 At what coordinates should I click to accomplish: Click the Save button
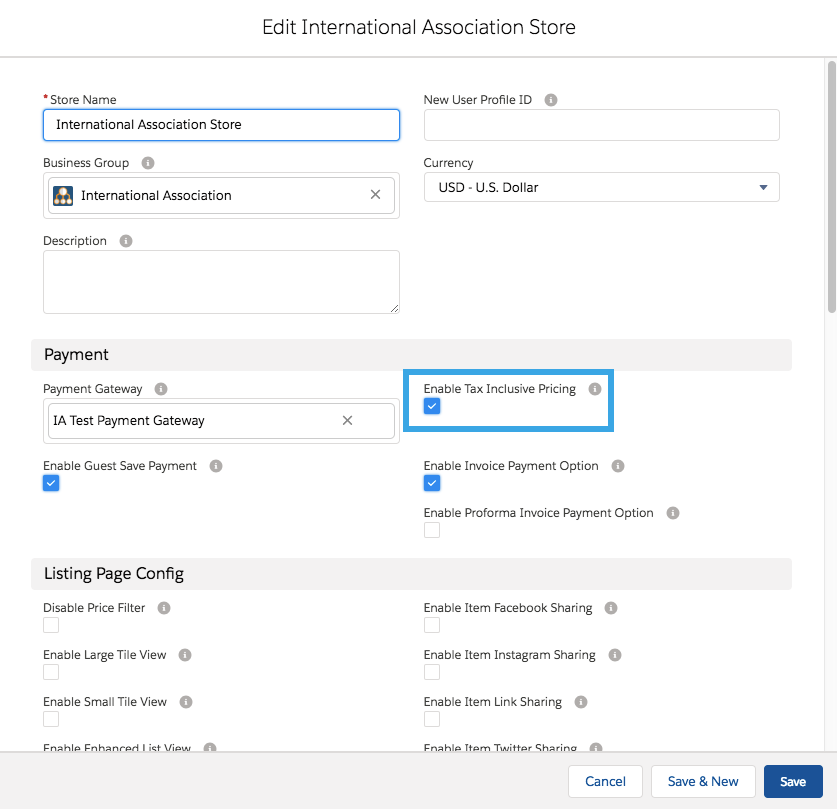point(792,781)
